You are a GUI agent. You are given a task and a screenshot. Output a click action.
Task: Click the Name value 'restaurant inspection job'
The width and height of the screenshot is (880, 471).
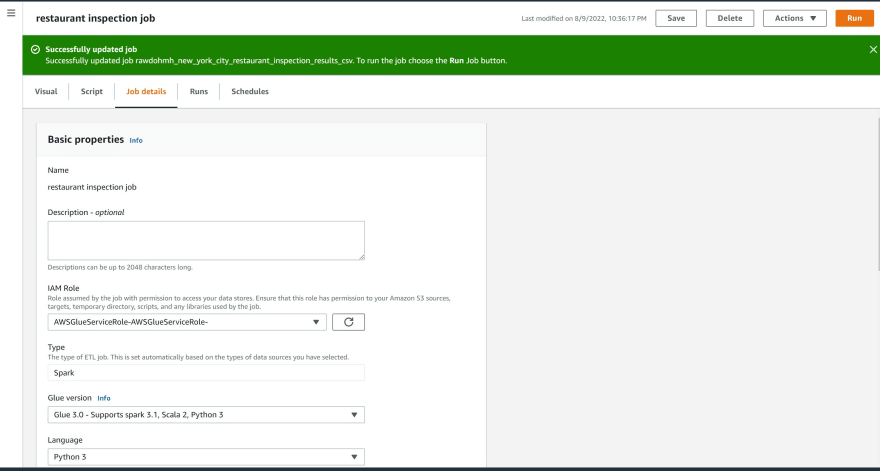(x=92, y=187)
